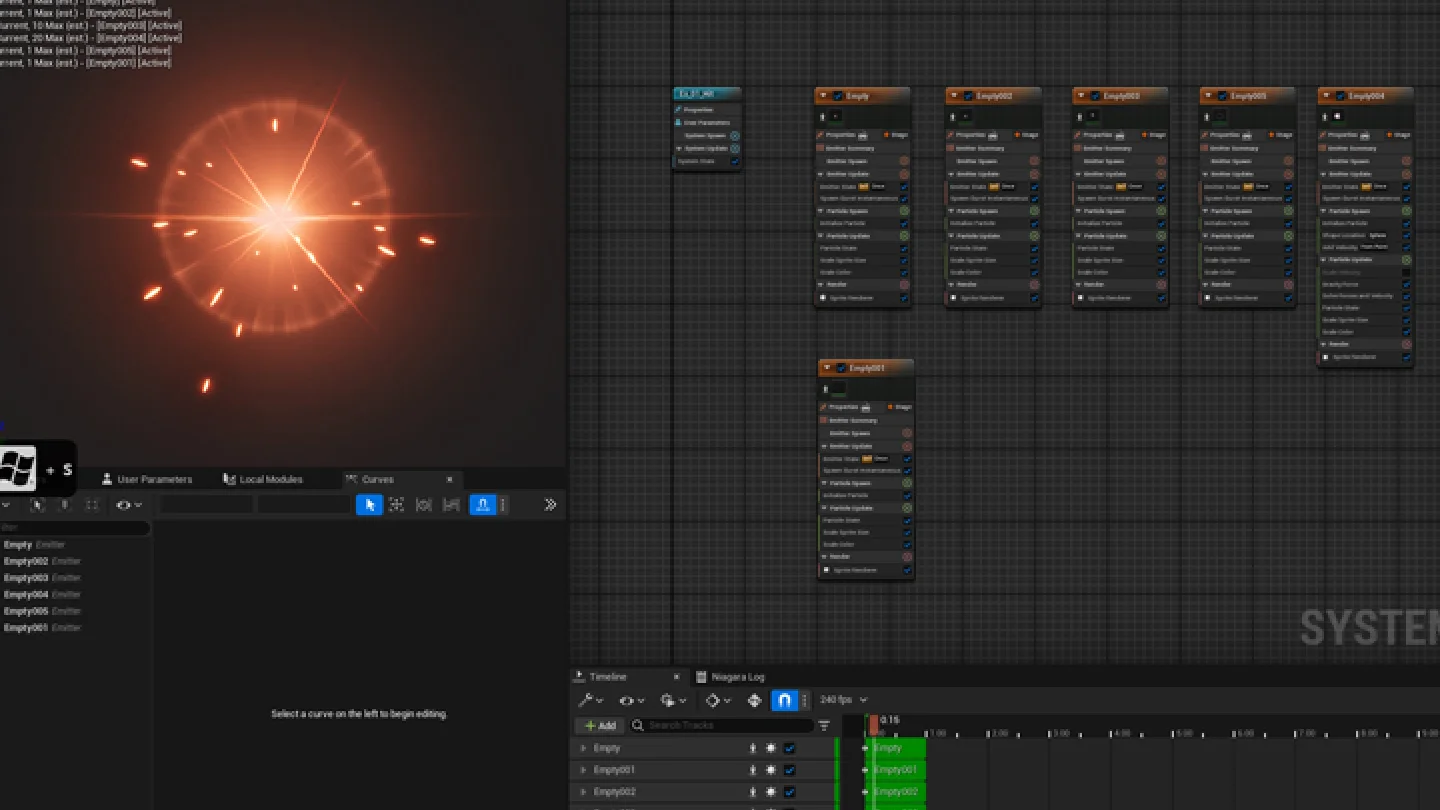
Task: Open the Local Modules tab
Action: 262,479
